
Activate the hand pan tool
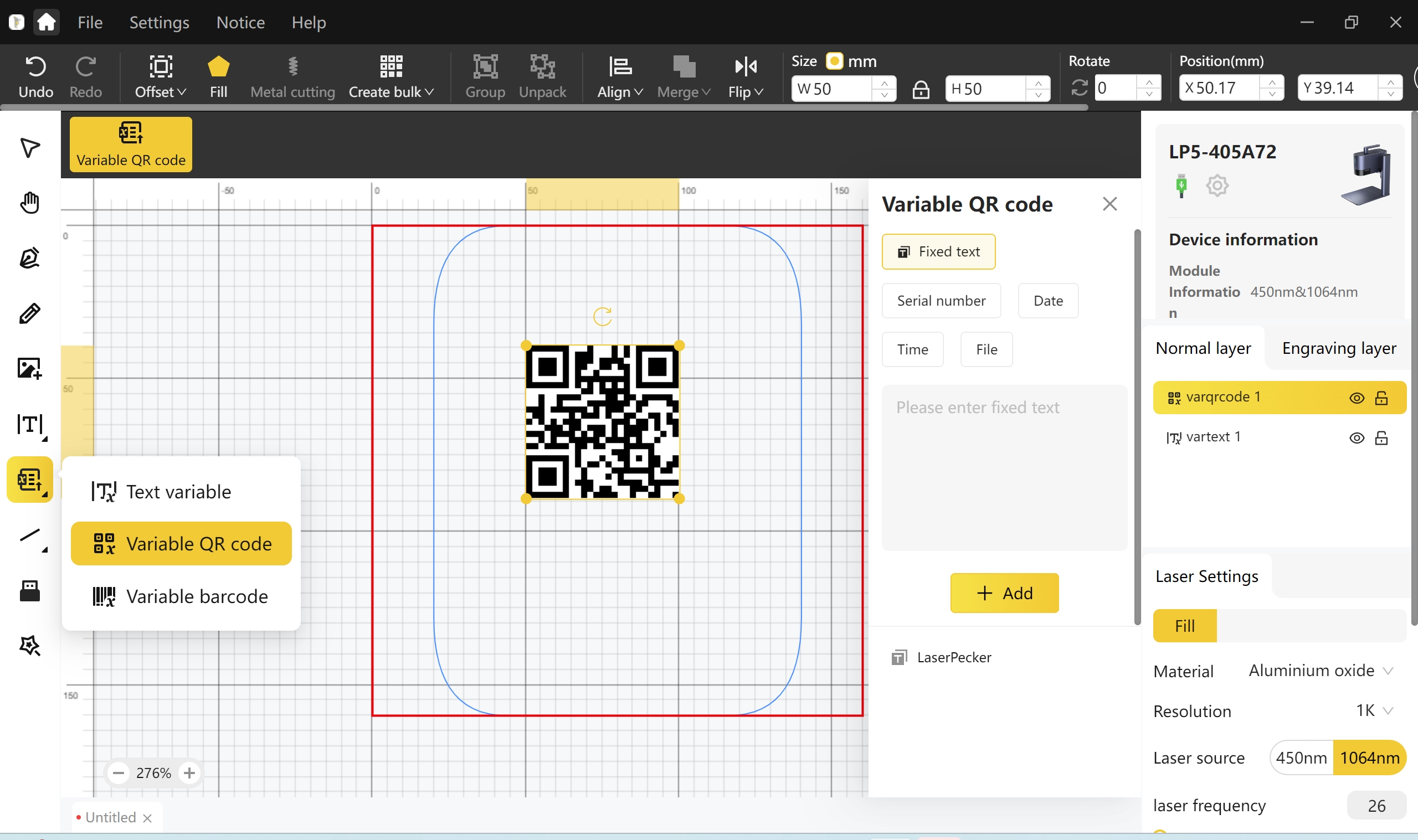tap(29, 202)
